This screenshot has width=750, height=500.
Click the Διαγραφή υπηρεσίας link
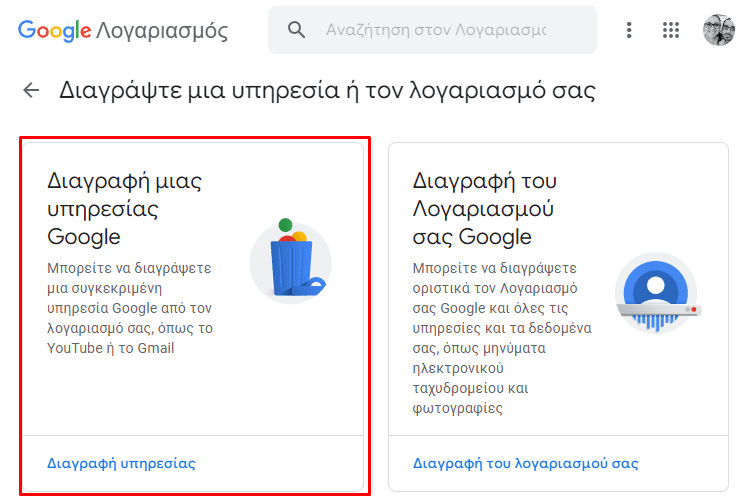121,463
